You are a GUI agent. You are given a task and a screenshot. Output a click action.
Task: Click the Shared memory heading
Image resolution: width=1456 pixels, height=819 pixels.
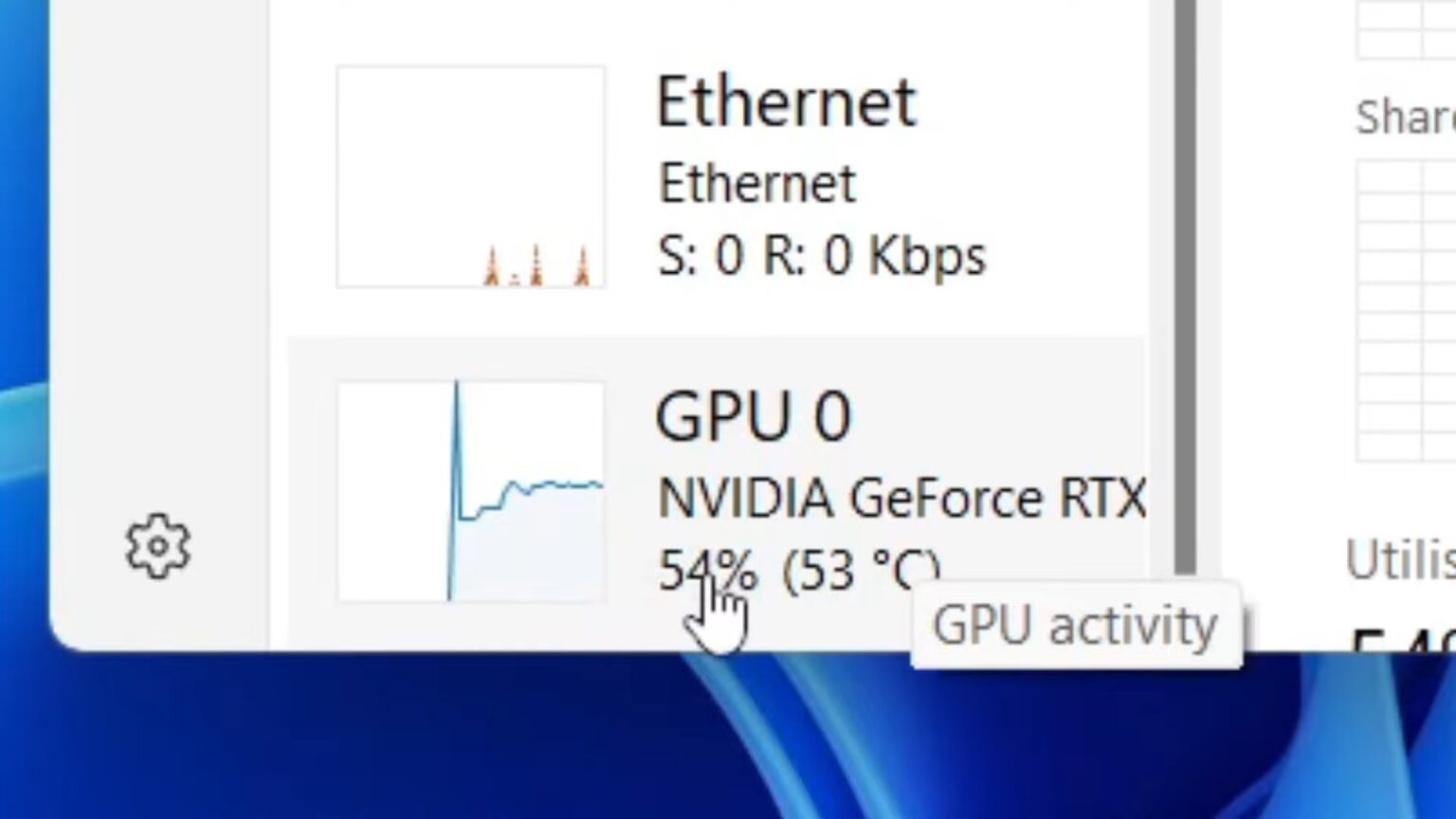1403,118
